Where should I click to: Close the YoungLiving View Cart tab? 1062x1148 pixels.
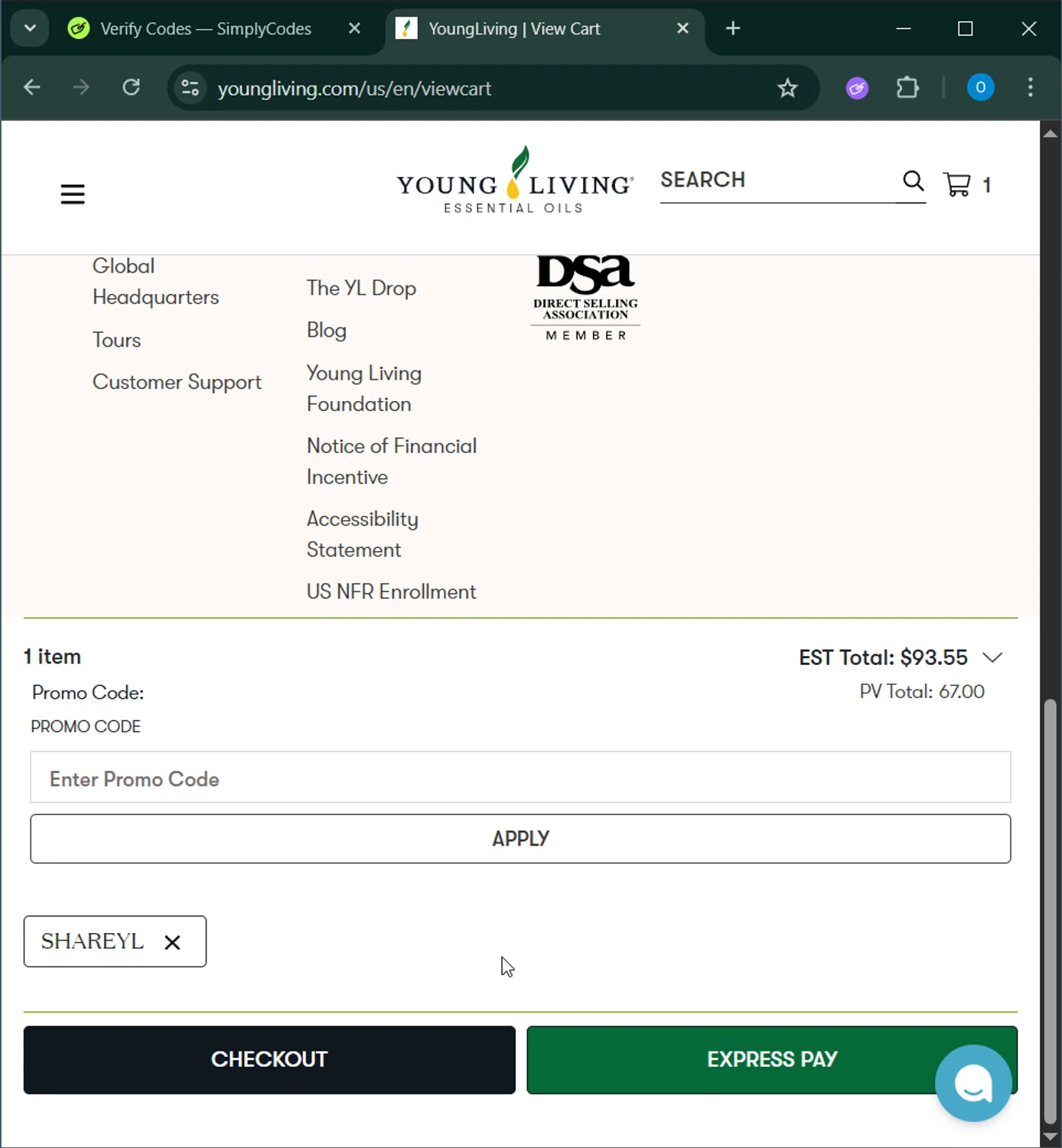(x=683, y=28)
